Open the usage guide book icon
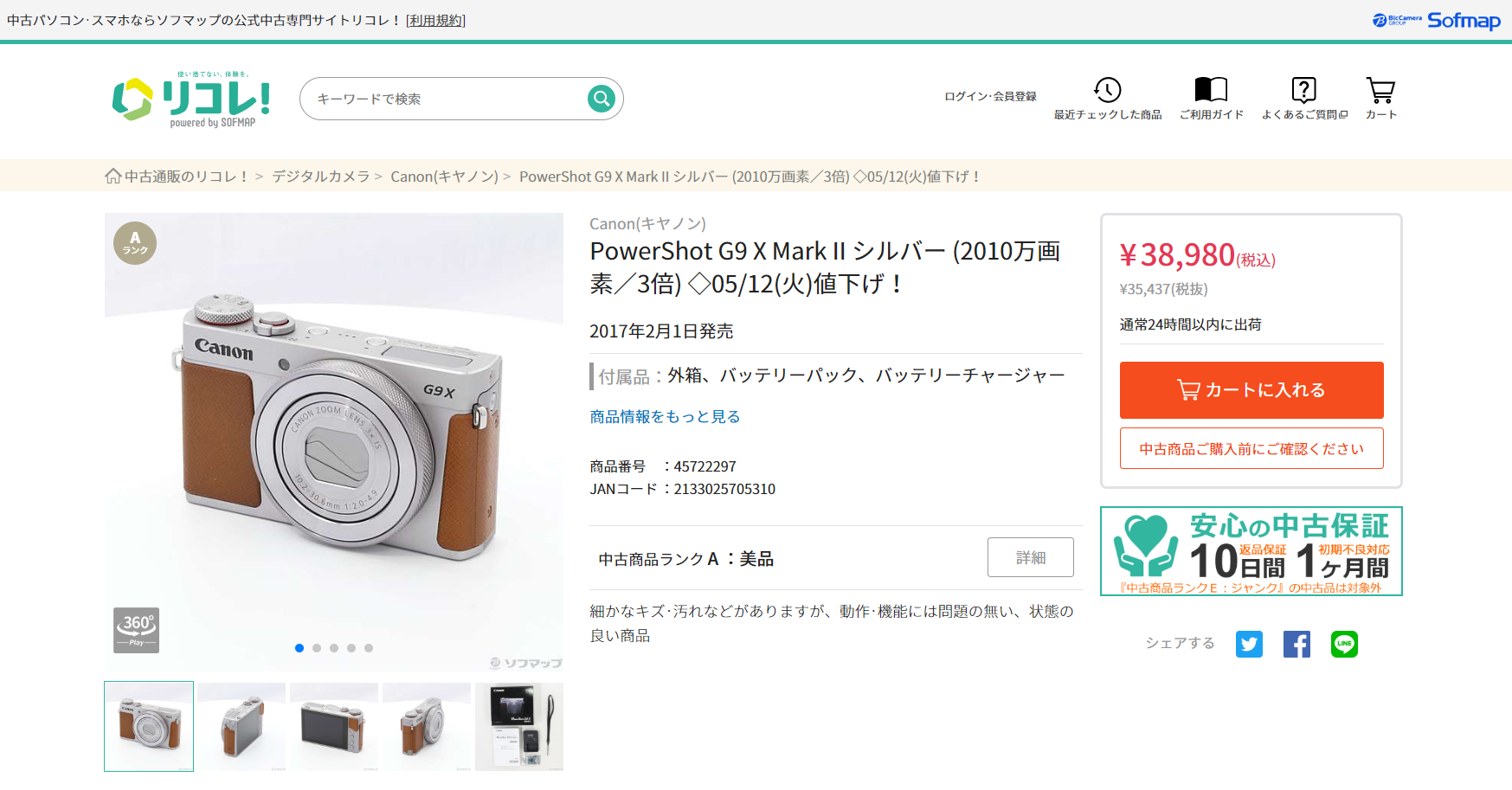 click(x=1211, y=90)
